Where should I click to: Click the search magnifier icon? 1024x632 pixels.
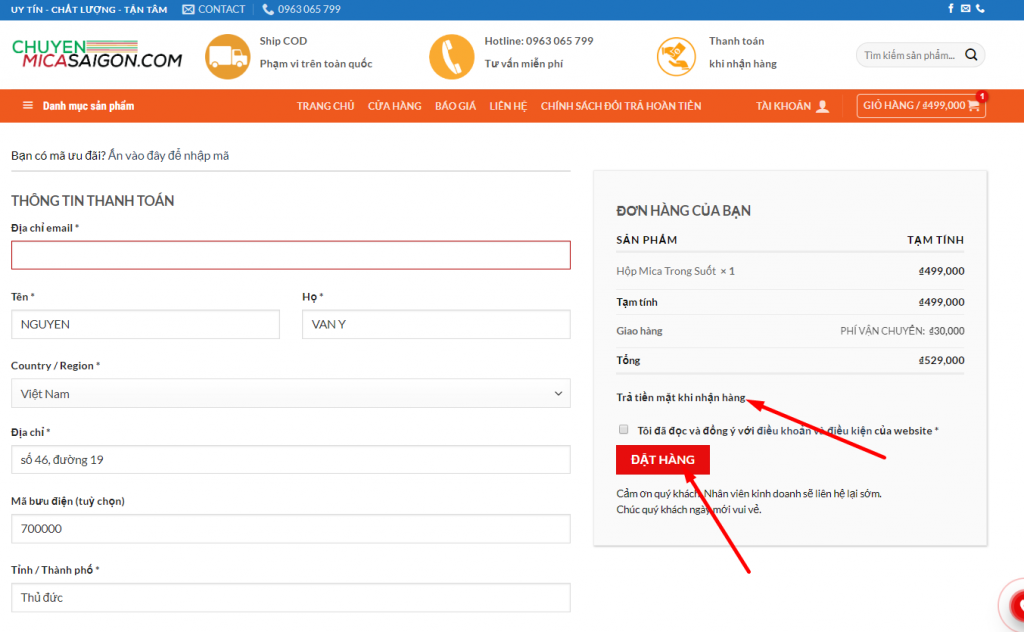click(x=971, y=55)
